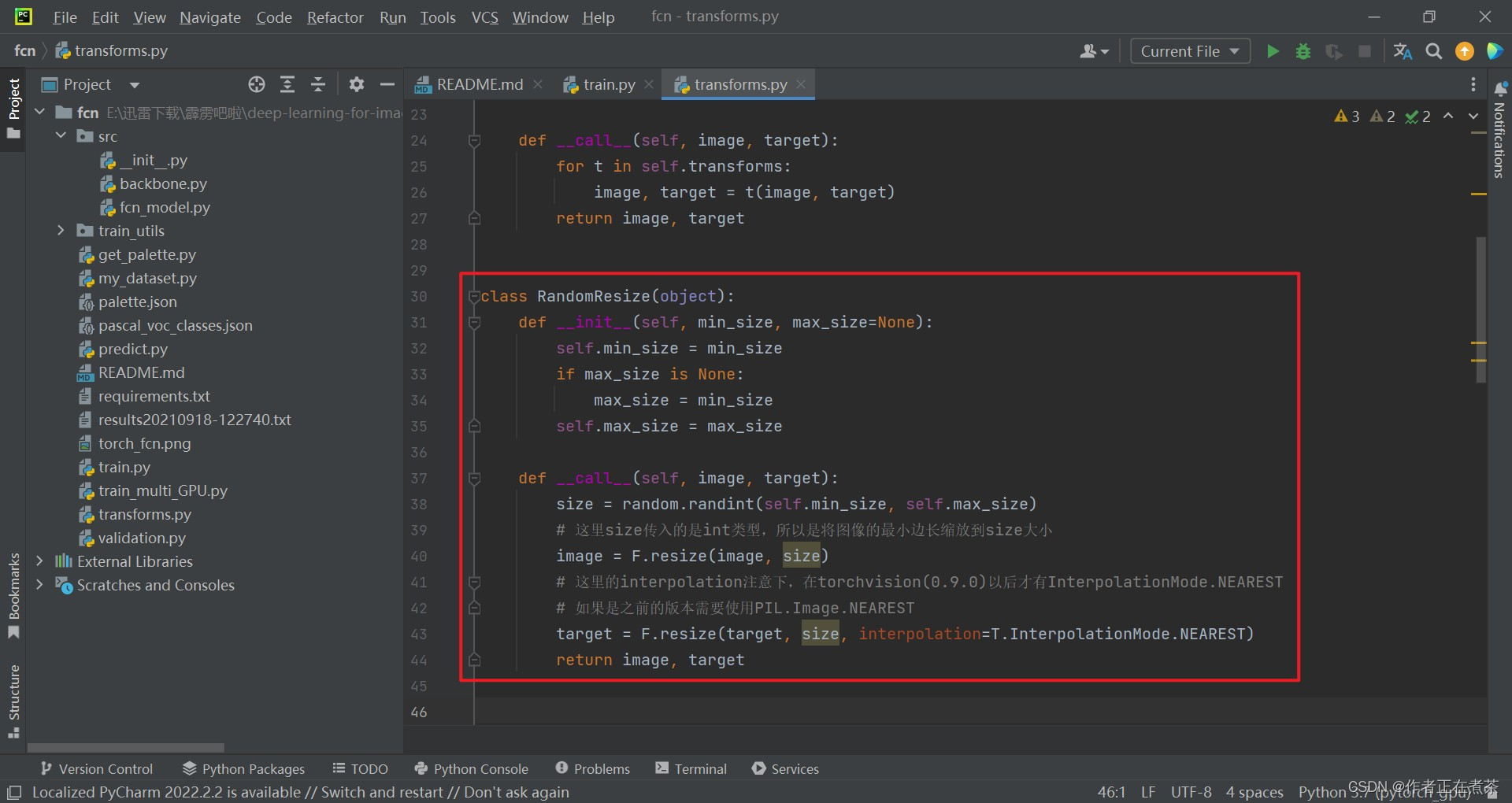Screen dimensions: 1512x803
Task: Click the Project panel horizontal scrollbar
Action: click(x=126, y=747)
